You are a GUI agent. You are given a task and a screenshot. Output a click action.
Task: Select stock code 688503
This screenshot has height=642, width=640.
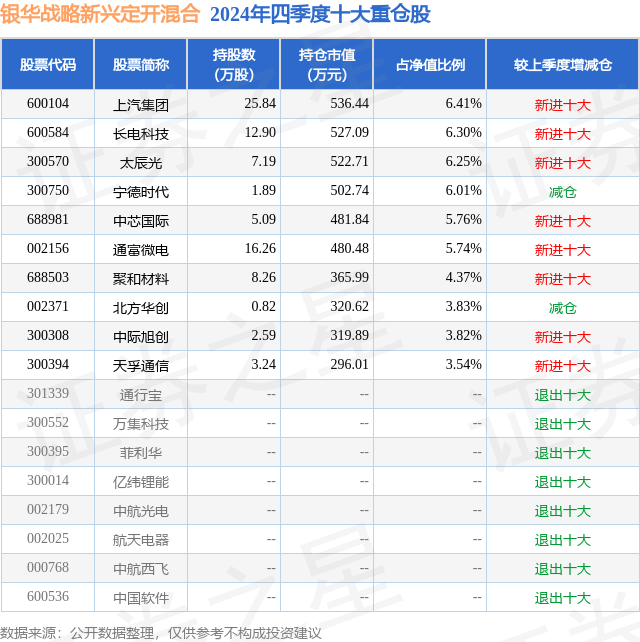48,278
